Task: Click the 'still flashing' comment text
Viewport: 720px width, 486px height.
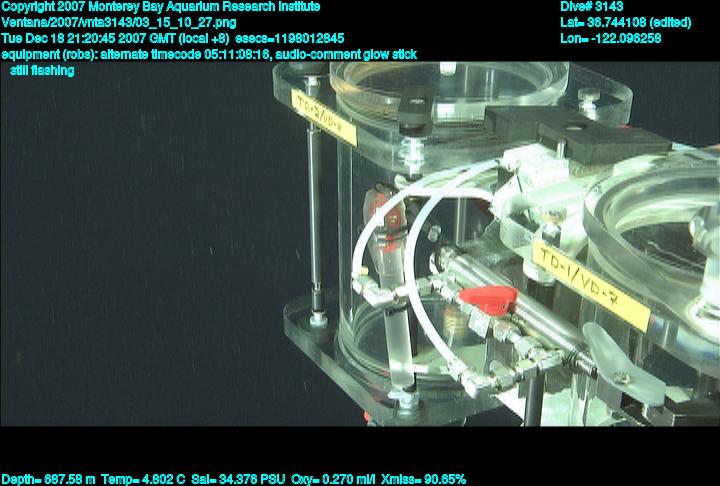Action: 42,71
